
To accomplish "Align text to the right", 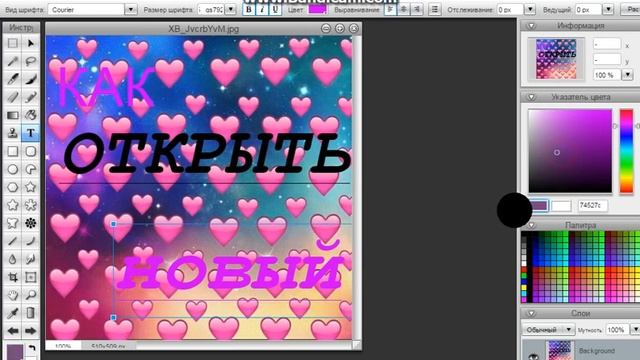I will pyautogui.click(x=416, y=9).
